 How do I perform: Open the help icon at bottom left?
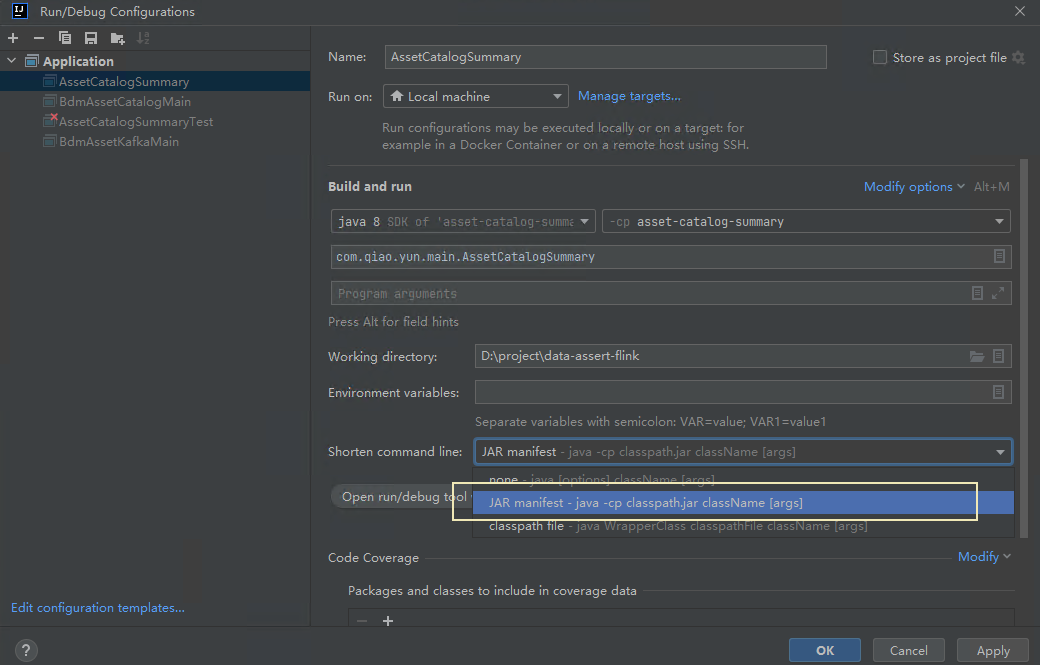25,650
